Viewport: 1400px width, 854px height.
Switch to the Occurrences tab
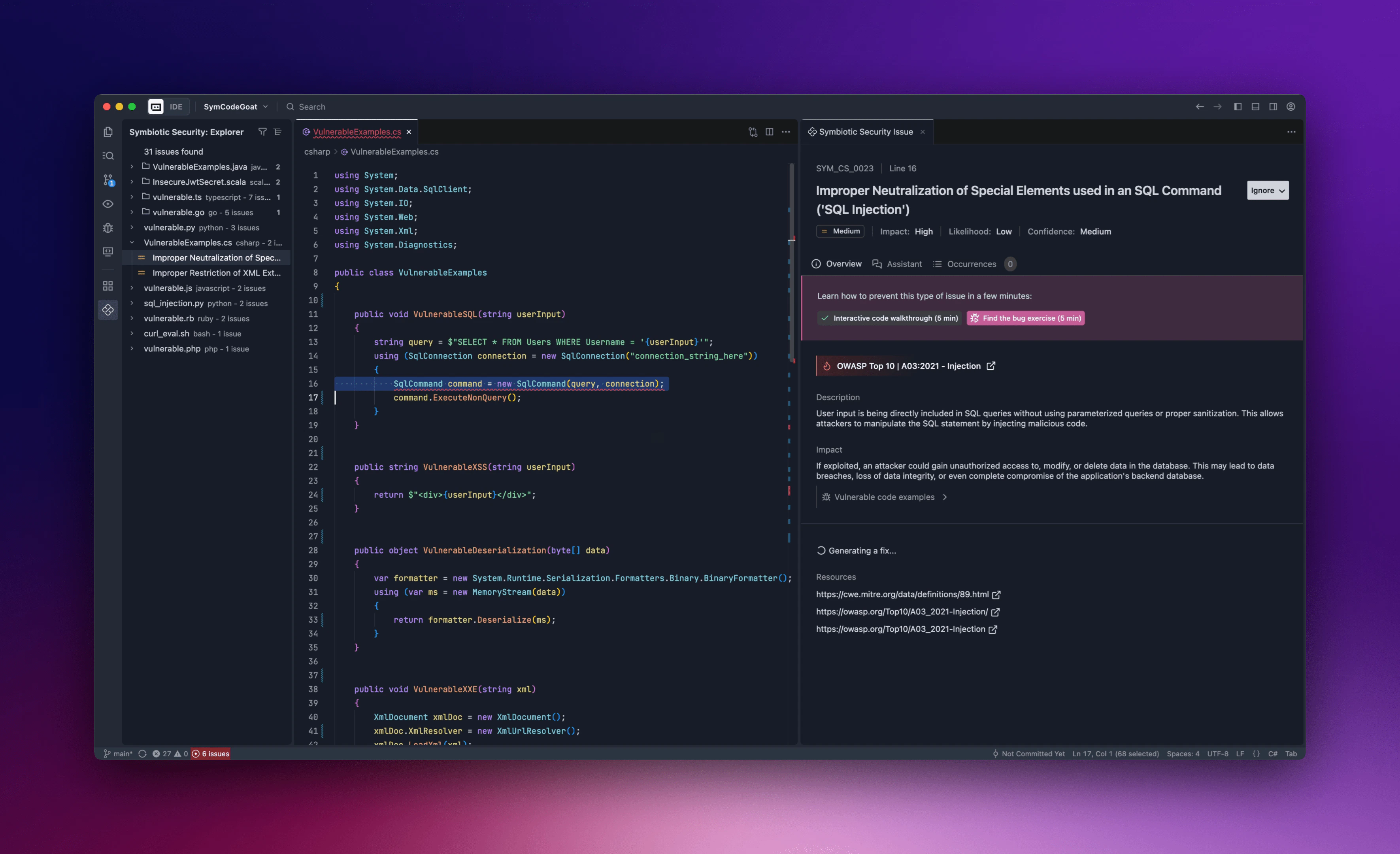pos(974,264)
